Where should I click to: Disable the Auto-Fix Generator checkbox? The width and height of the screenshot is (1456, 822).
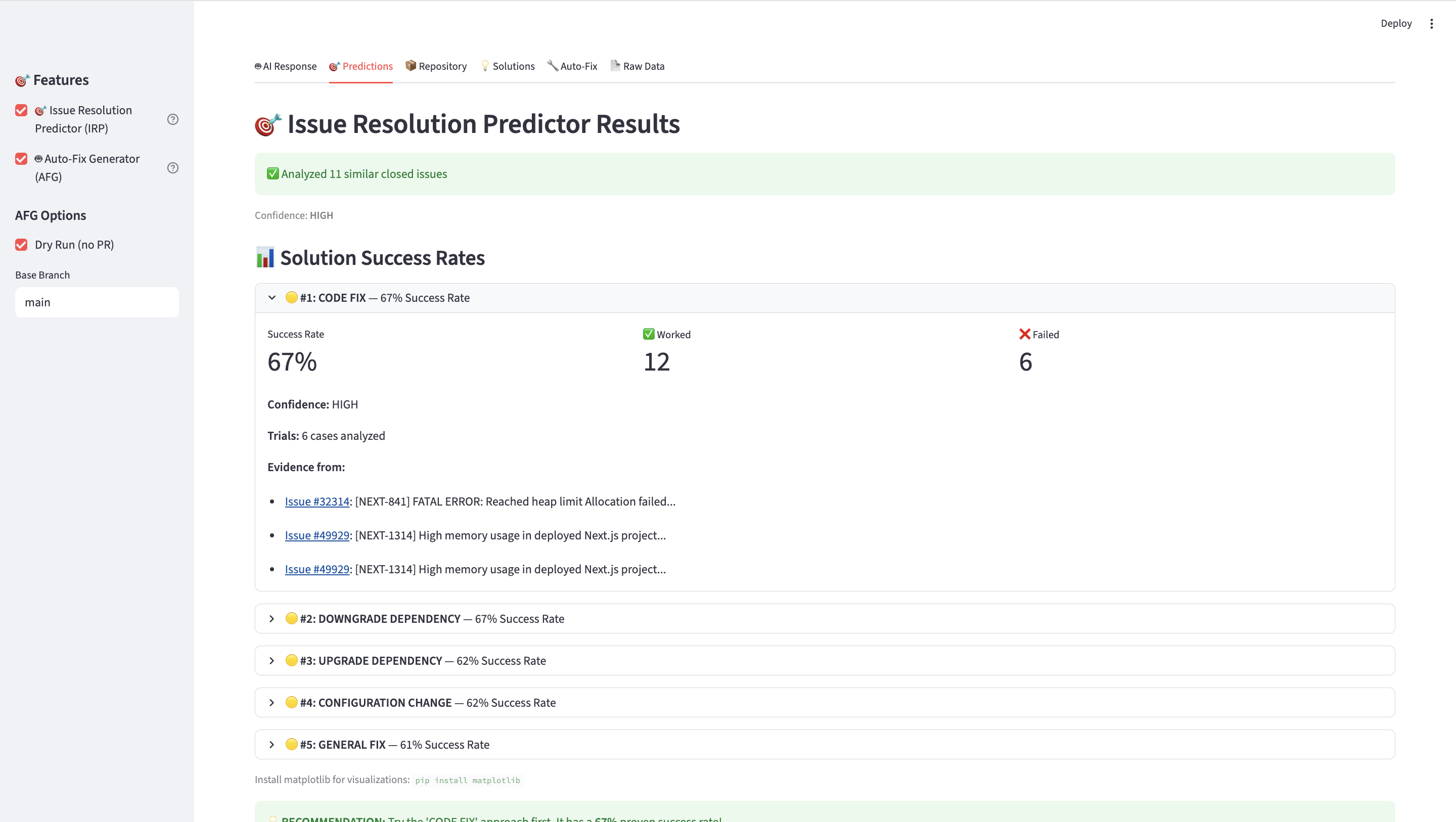(x=21, y=159)
